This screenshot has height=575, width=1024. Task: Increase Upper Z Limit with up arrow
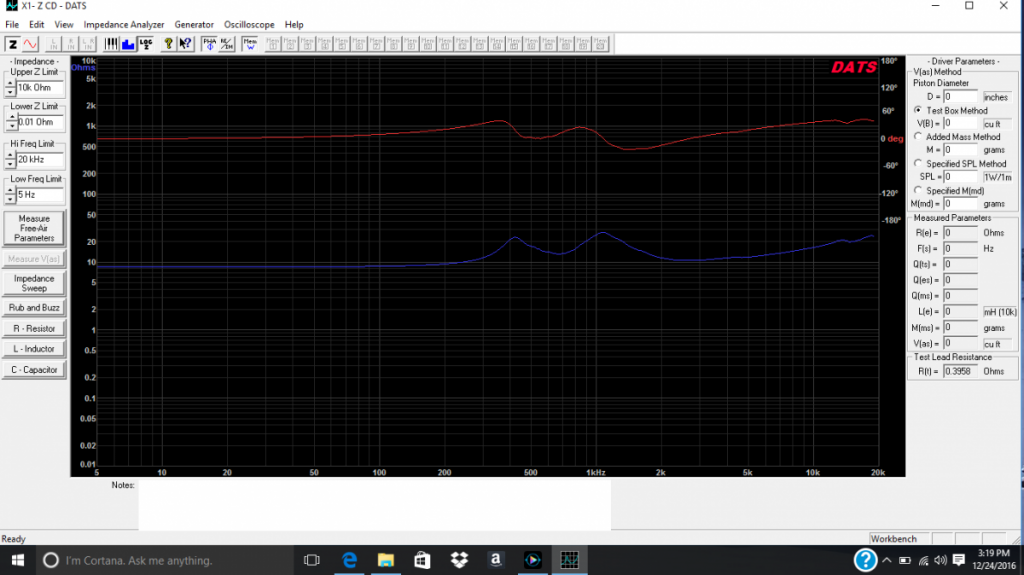10,84
